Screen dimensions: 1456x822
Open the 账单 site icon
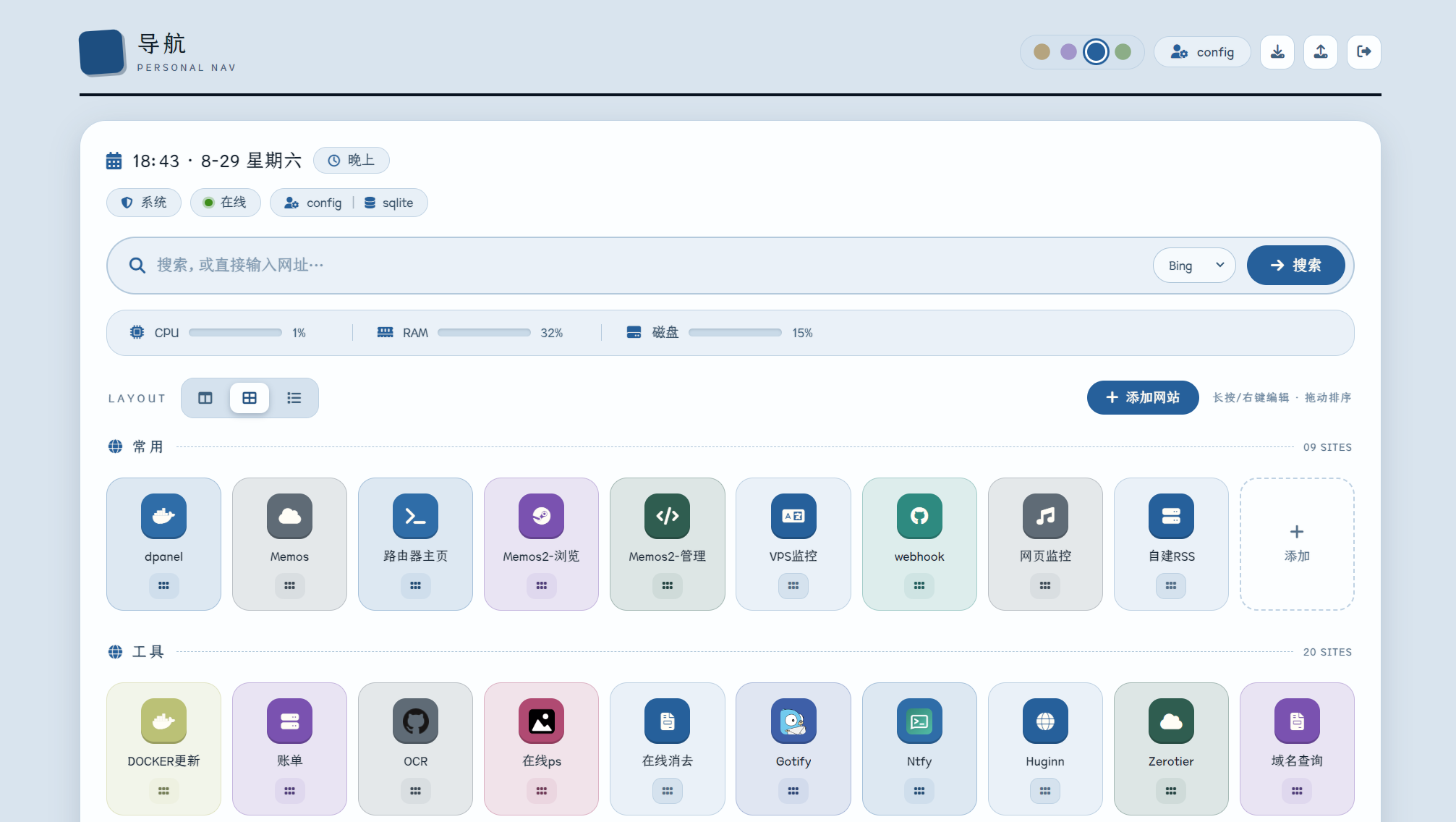(289, 721)
